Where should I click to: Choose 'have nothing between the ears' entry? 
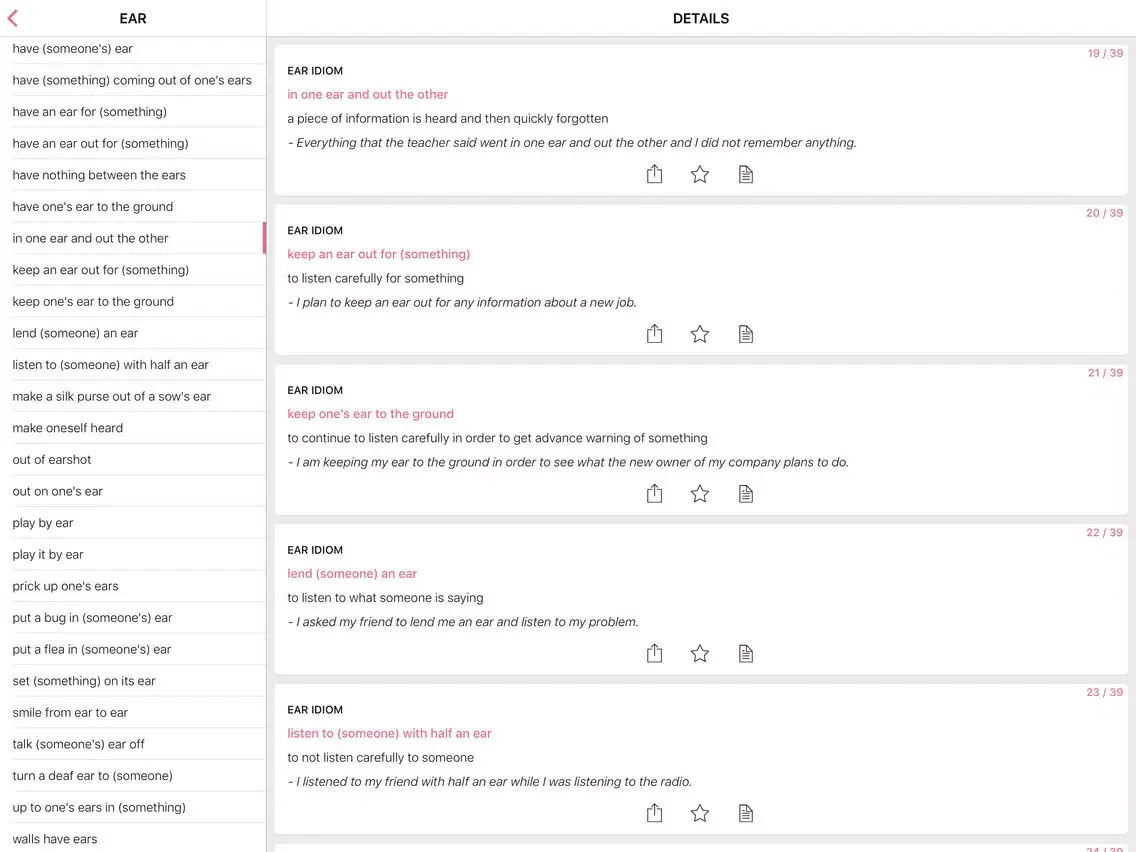click(x=133, y=175)
